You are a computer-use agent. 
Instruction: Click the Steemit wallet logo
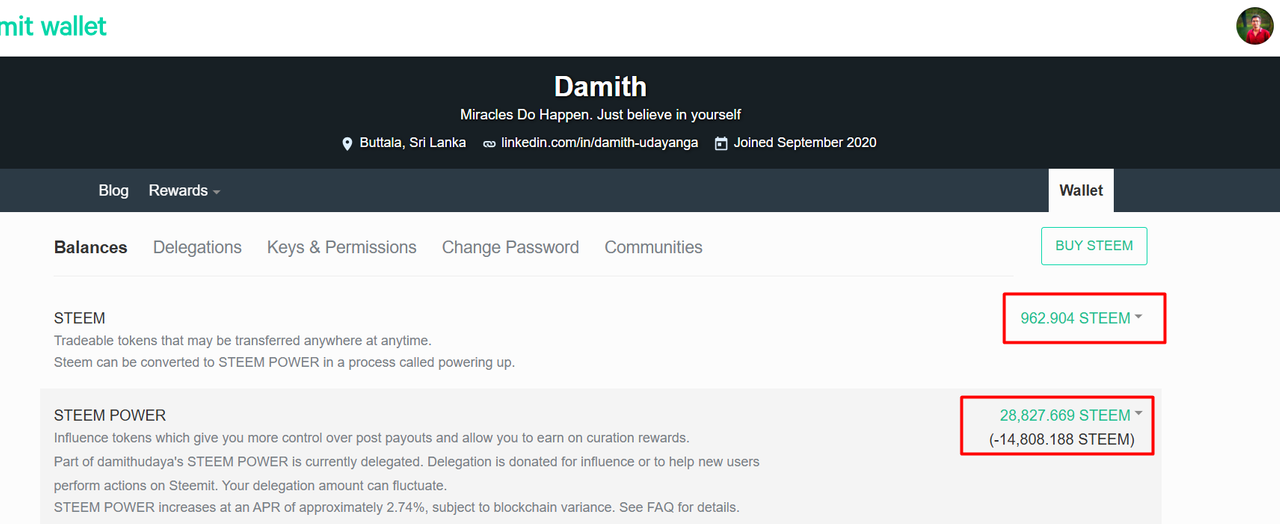coord(53,26)
